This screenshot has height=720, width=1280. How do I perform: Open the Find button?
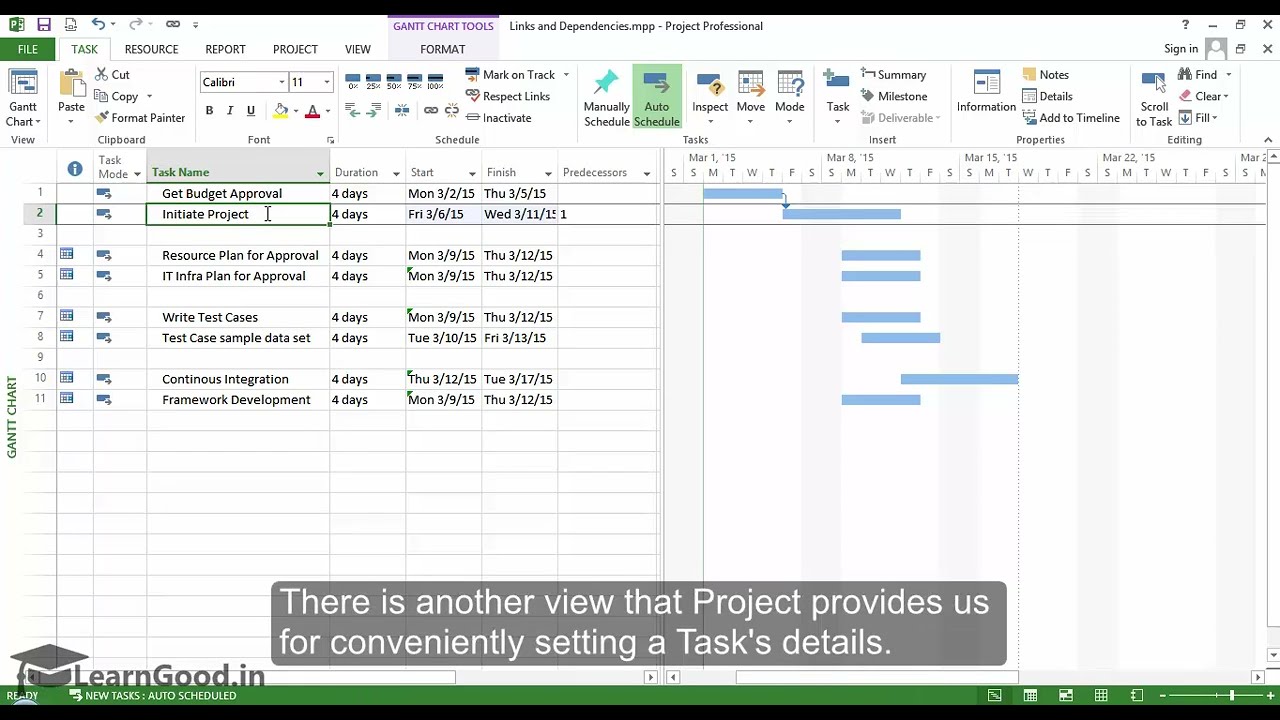click(1197, 75)
